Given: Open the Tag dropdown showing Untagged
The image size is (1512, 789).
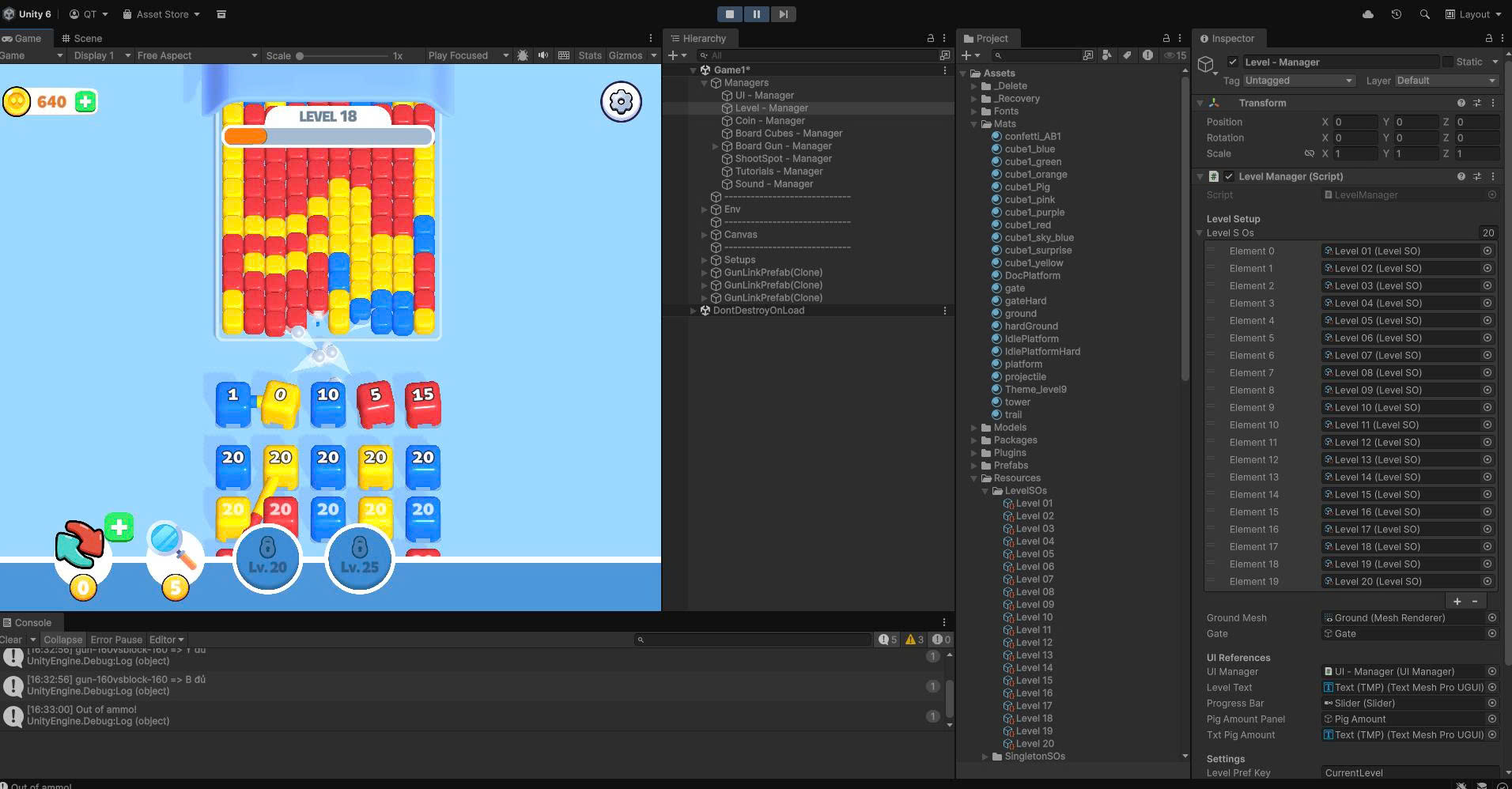Looking at the screenshot, I should pos(1298,81).
